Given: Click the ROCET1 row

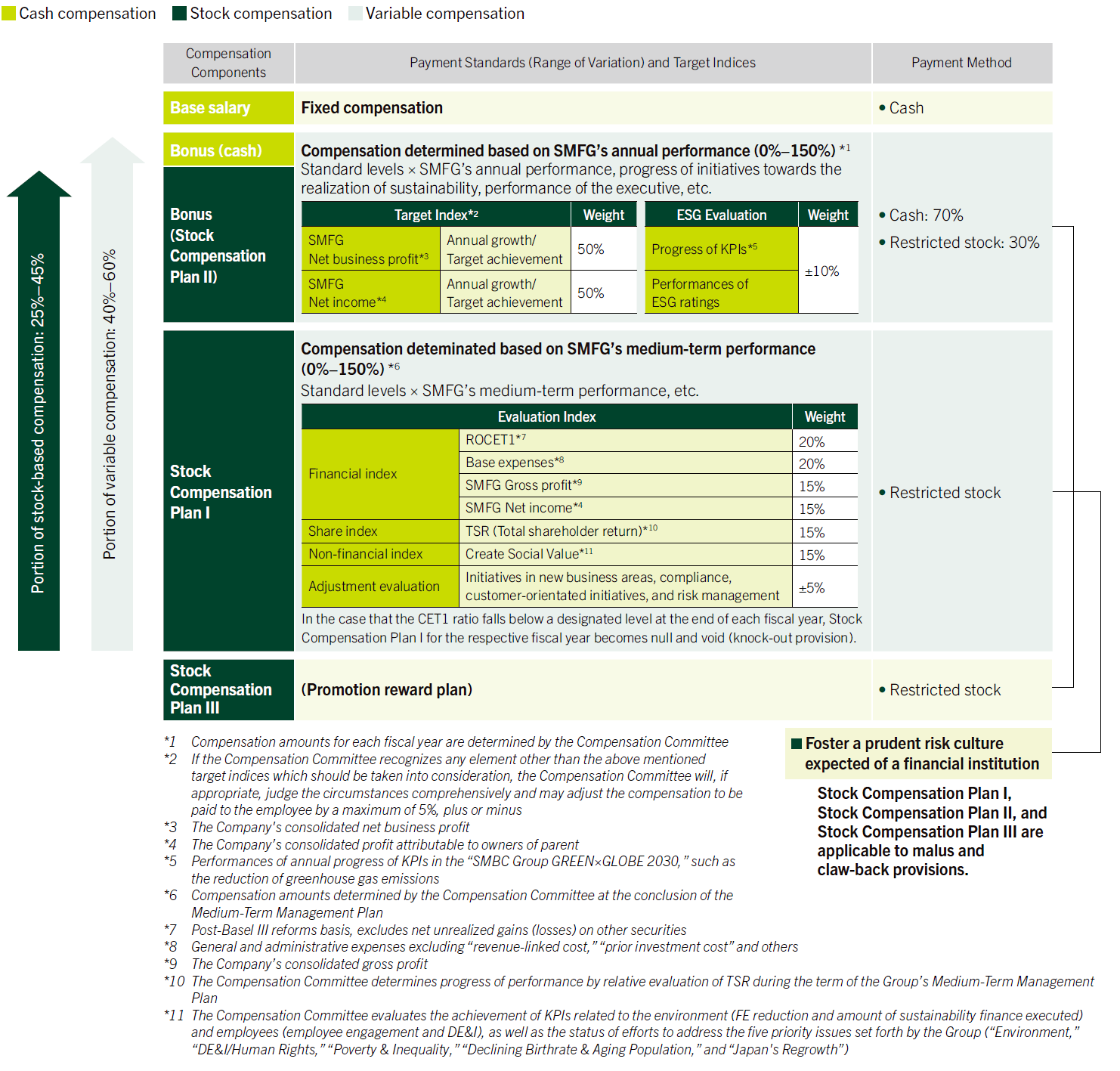Looking at the screenshot, I should 658,441.
